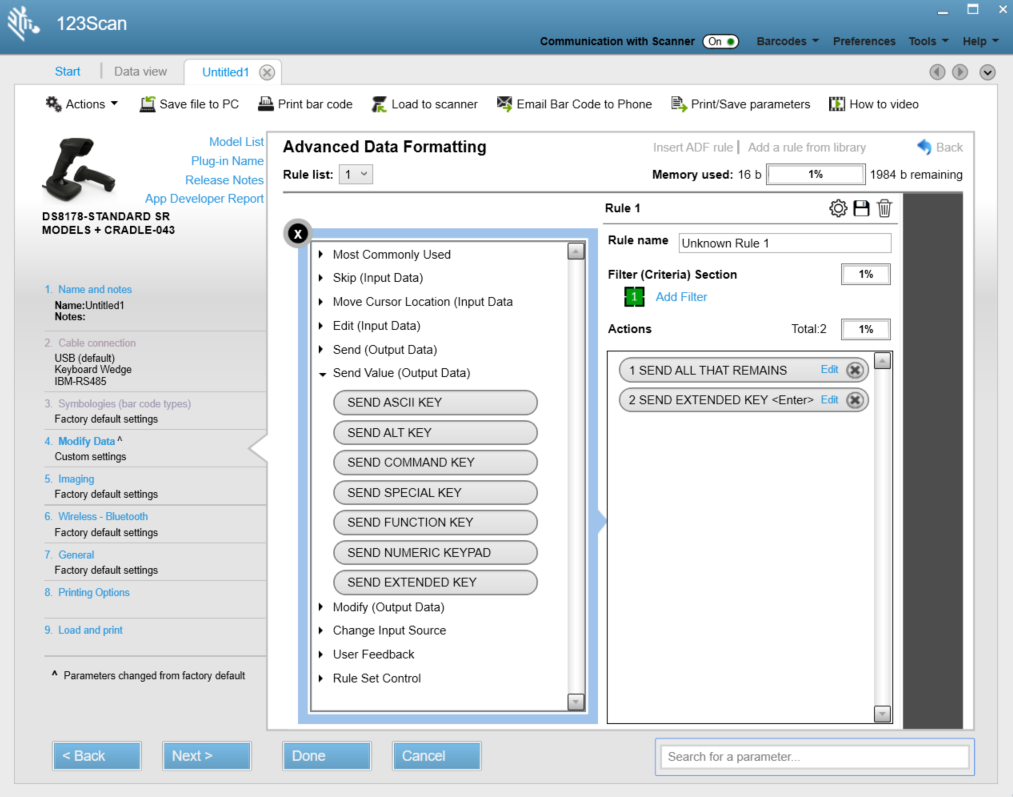Open rule settings gear icon
The width and height of the screenshot is (1013, 797).
(838, 208)
